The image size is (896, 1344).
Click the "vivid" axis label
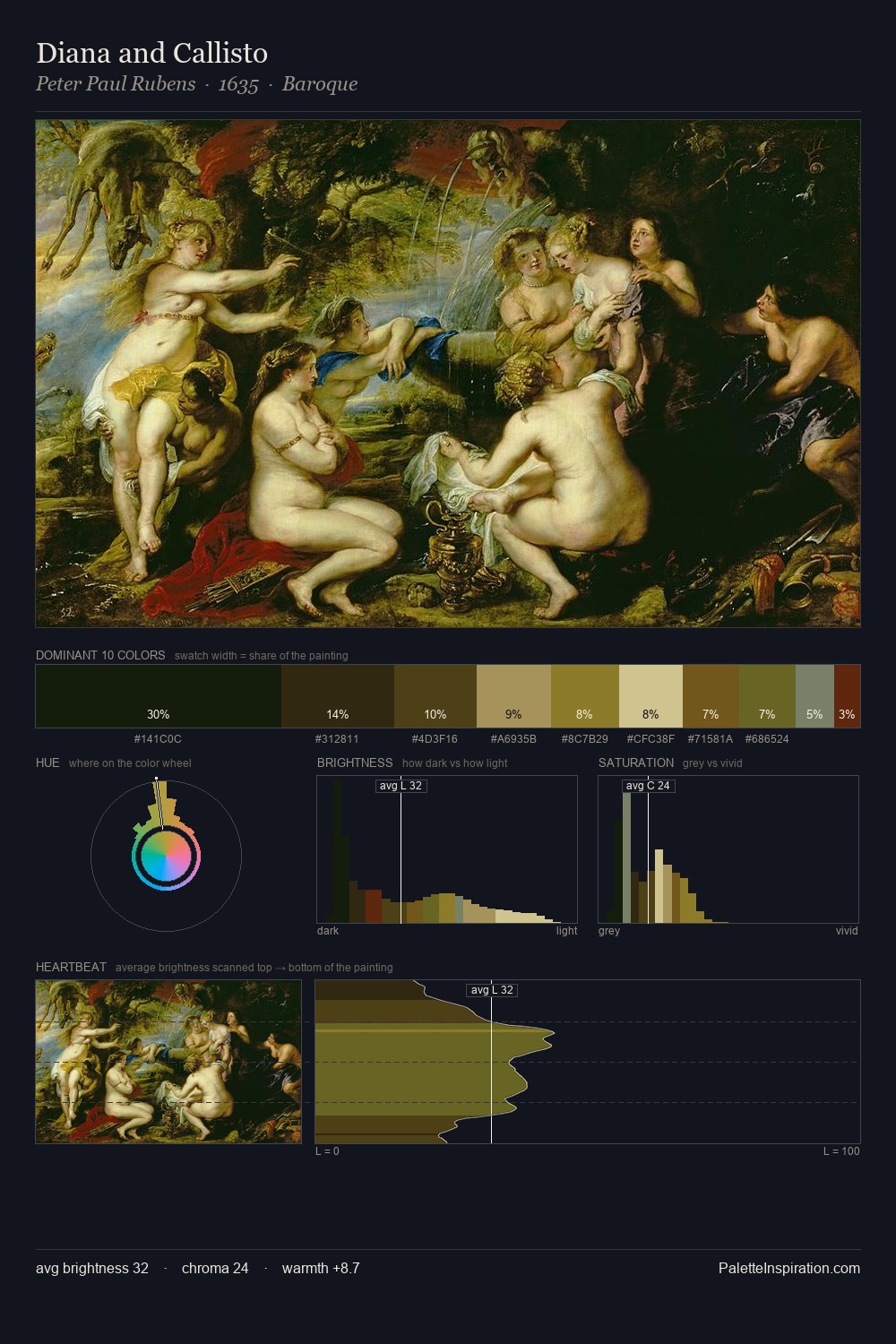[x=847, y=931]
